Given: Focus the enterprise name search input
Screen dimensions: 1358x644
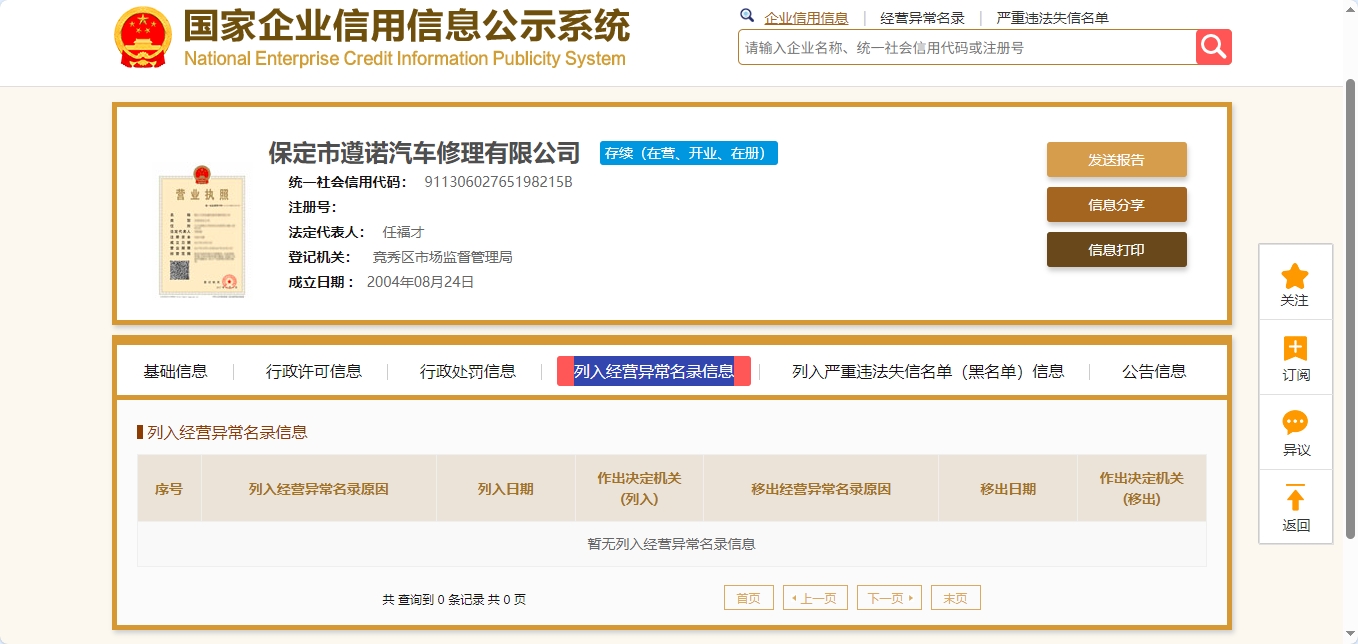Looking at the screenshot, I should point(966,47).
